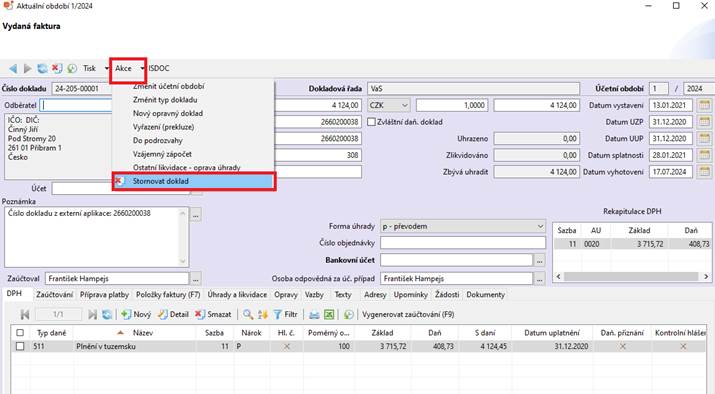Select Stornovat doklad menu entry
The image size is (715, 394).
(x=194, y=181)
